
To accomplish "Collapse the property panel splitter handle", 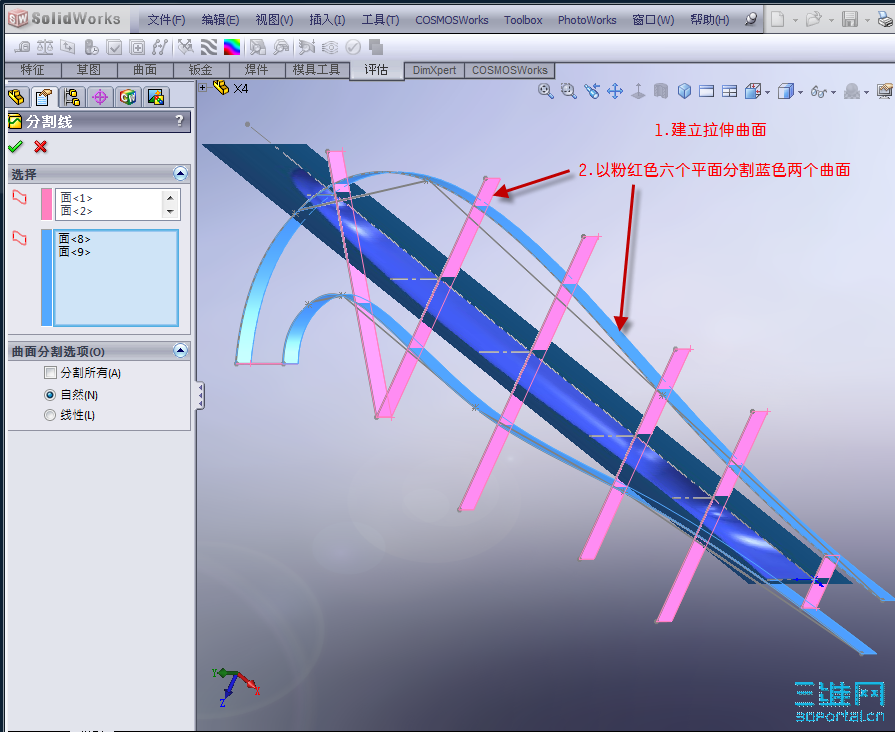I will point(200,396).
